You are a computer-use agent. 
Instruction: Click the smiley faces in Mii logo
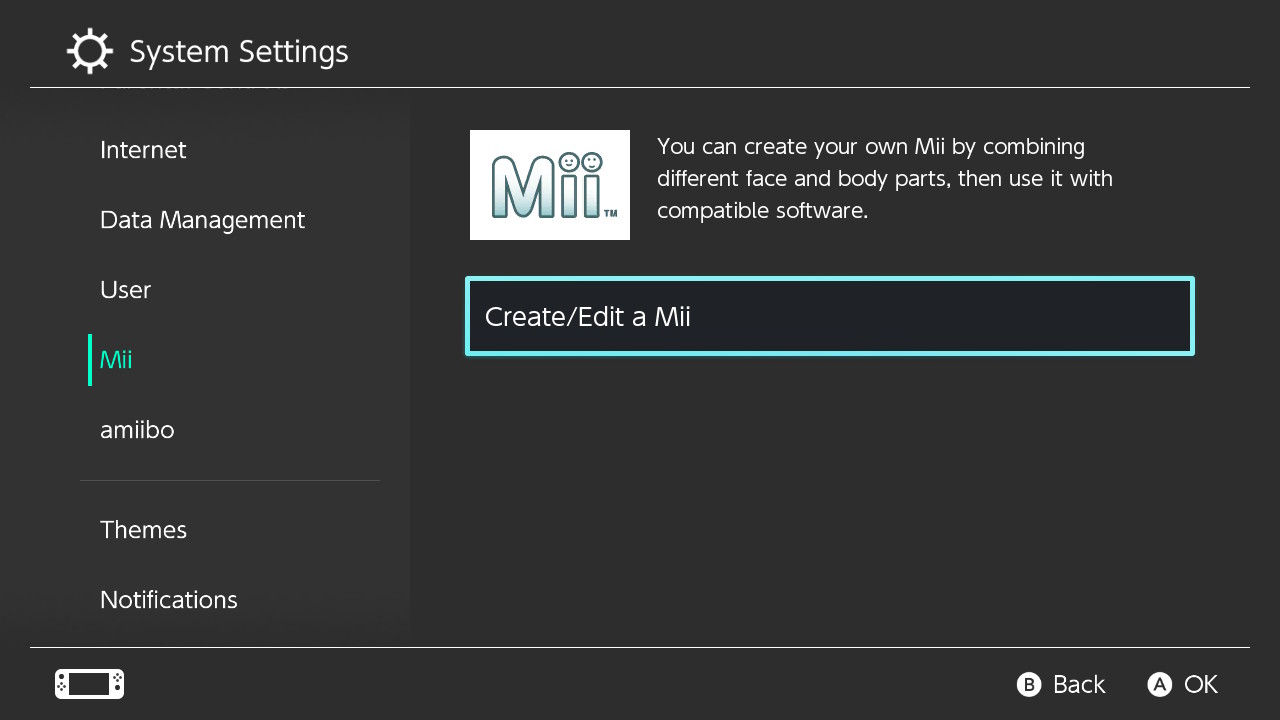pyautogui.click(x=580, y=162)
